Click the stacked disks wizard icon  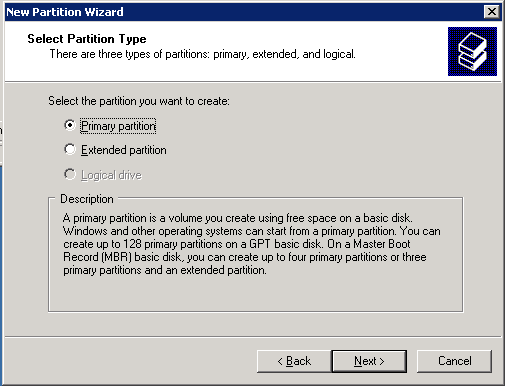(472, 51)
